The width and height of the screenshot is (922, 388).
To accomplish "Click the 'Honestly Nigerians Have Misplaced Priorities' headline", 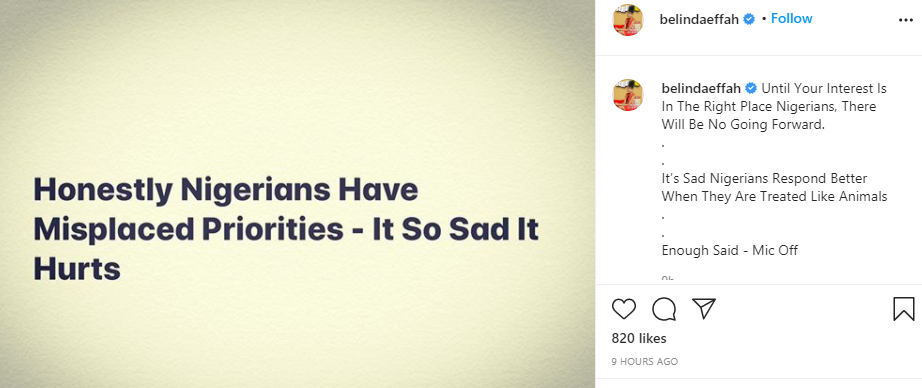I will pos(286,229).
